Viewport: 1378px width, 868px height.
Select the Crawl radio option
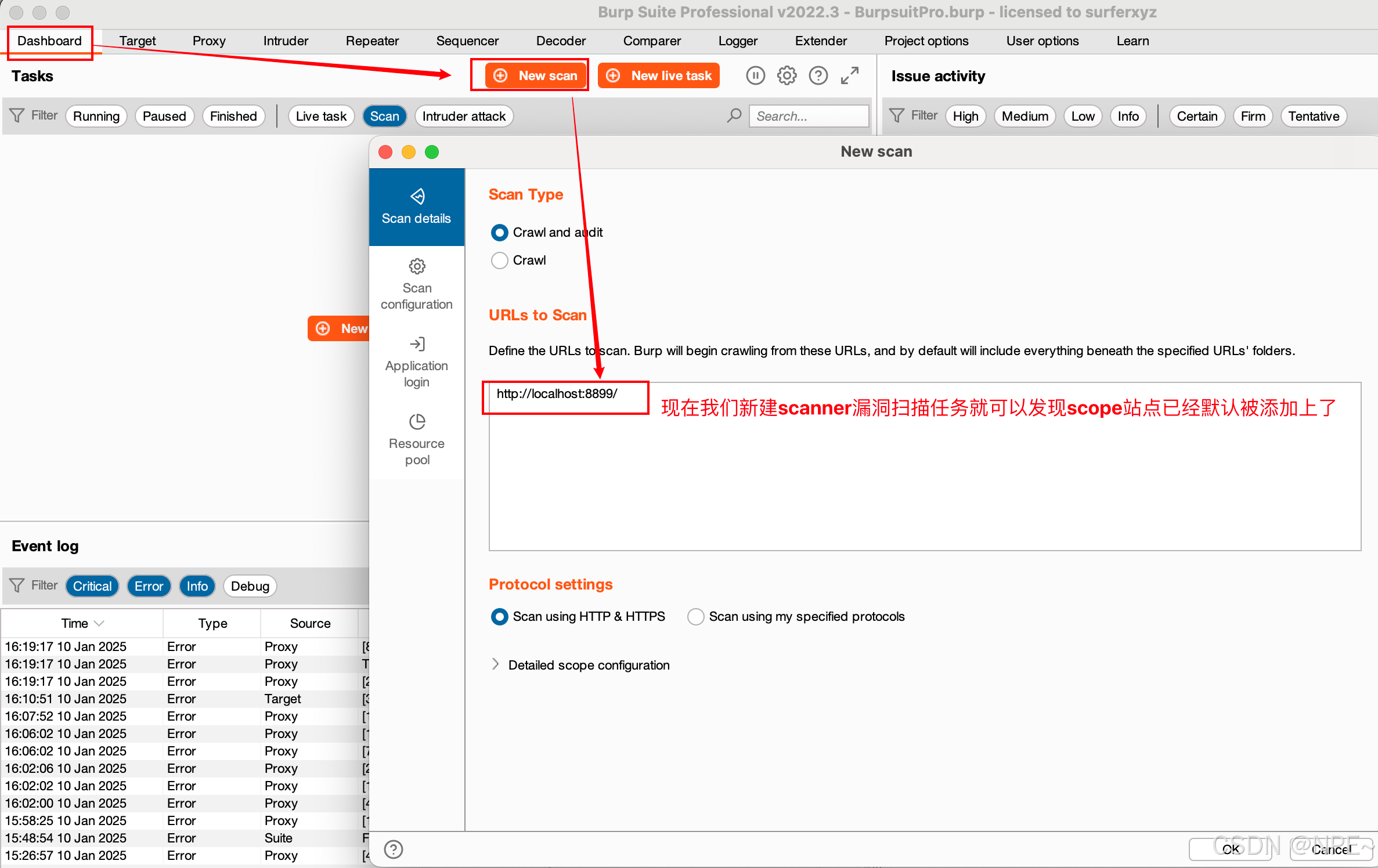(x=499, y=260)
